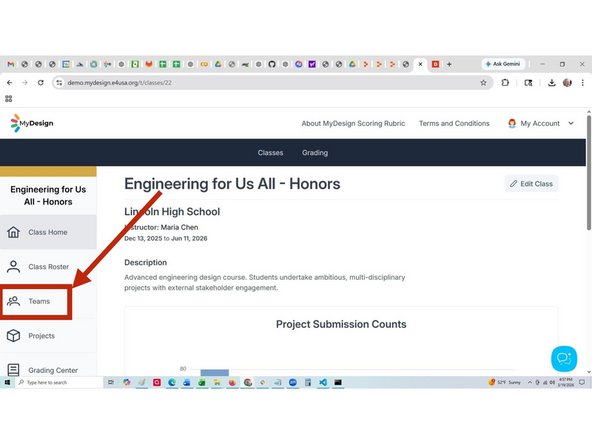
Task: Open About MyDesign Scoring Rubric link
Action: click(x=353, y=123)
